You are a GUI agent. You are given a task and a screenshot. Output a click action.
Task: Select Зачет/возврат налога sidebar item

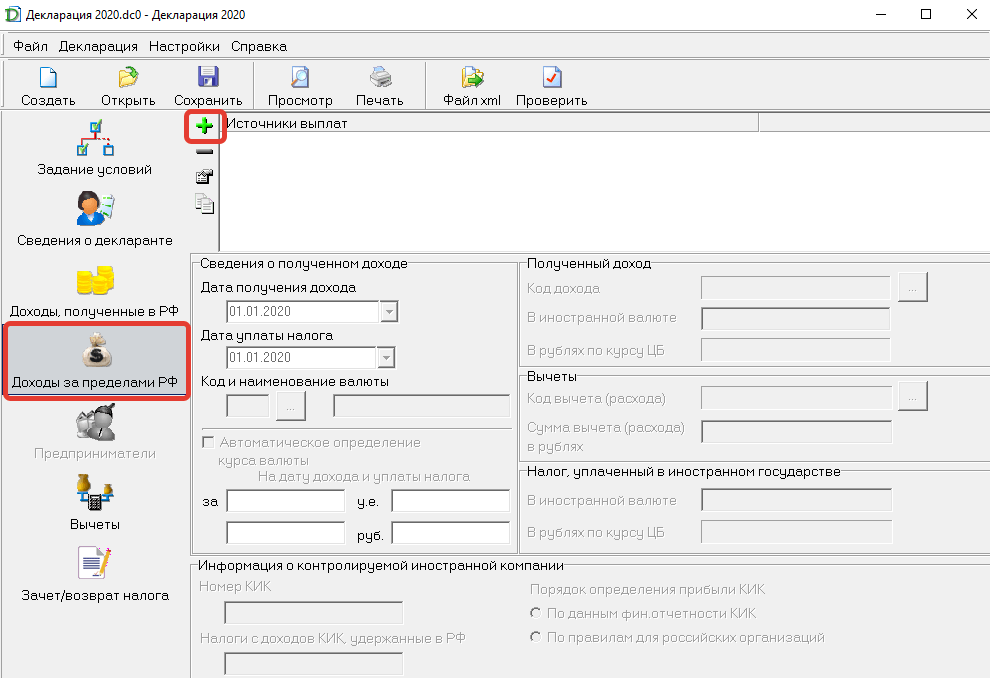[x=95, y=573]
